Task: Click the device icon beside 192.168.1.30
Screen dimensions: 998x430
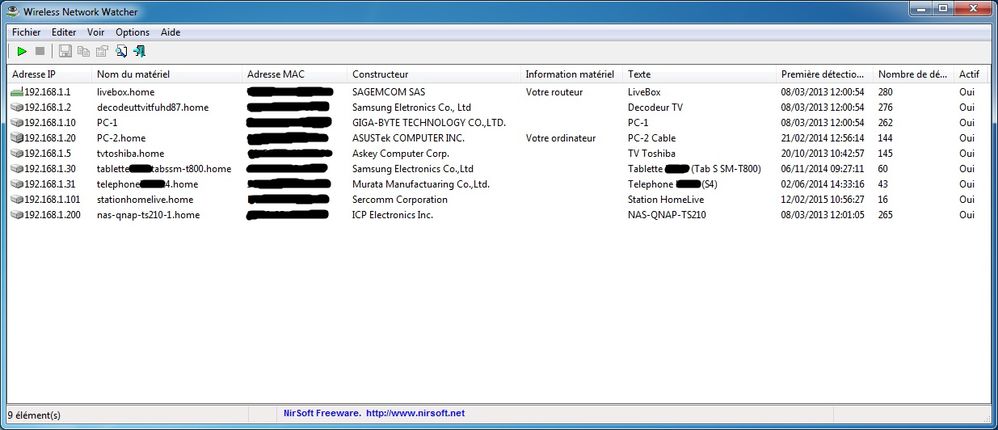Action: [17, 169]
